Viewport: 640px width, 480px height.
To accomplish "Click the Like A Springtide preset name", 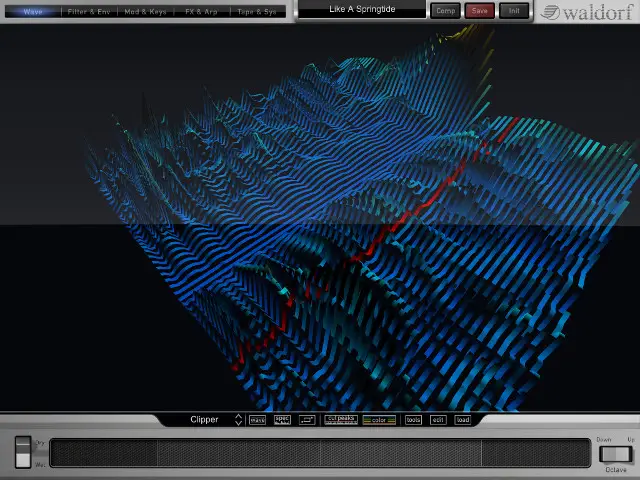I will click(x=362, y=10).
